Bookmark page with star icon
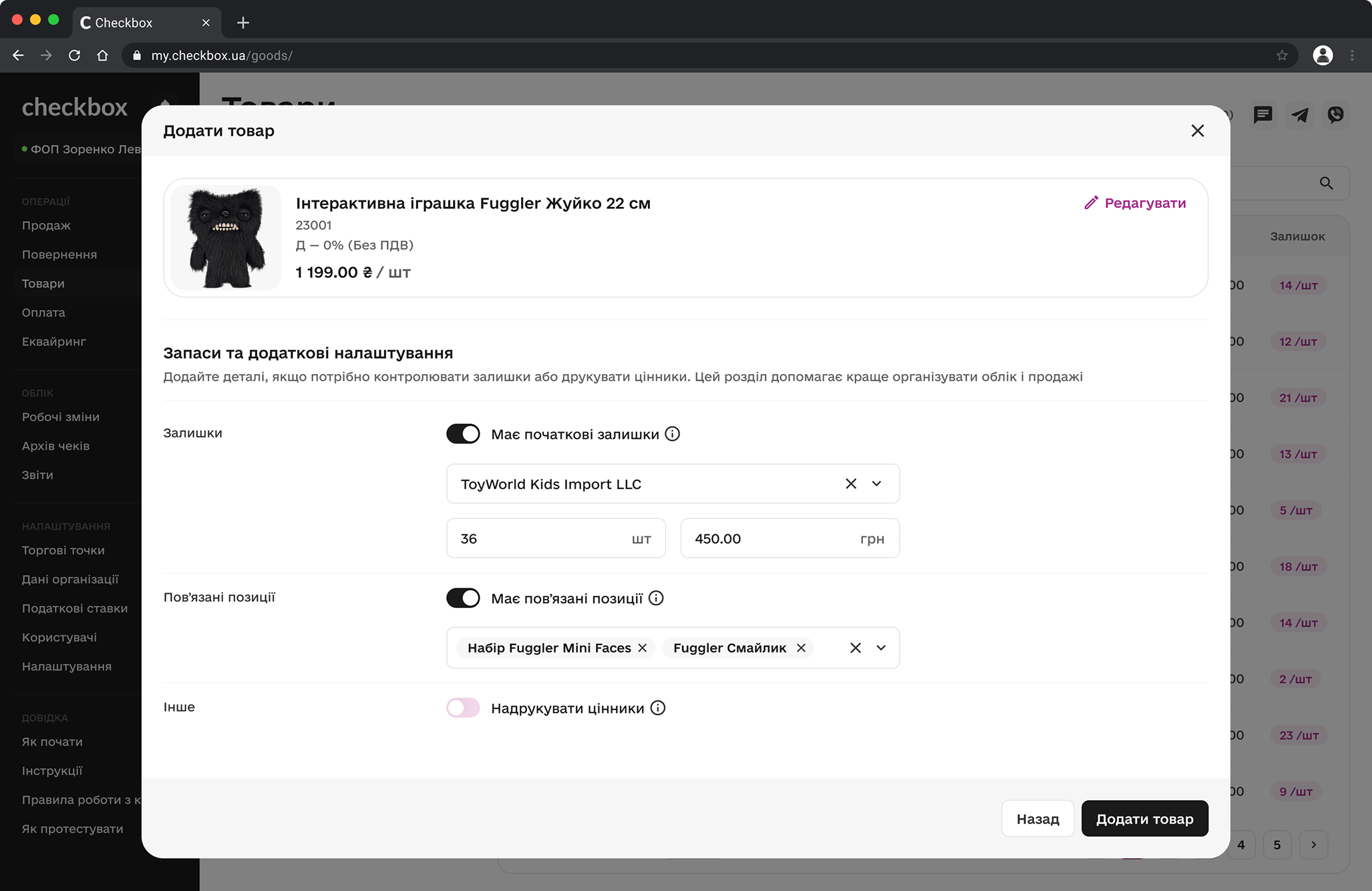 pos(1282,55)
